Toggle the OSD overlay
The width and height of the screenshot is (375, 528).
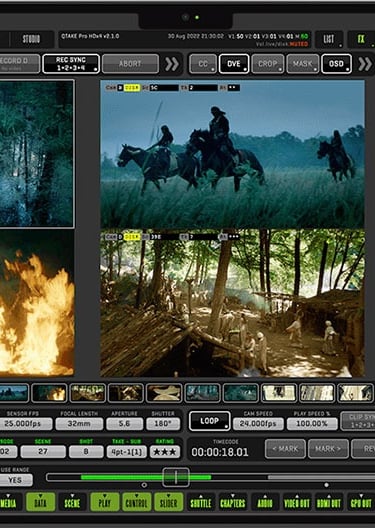(x=336, y=64)
